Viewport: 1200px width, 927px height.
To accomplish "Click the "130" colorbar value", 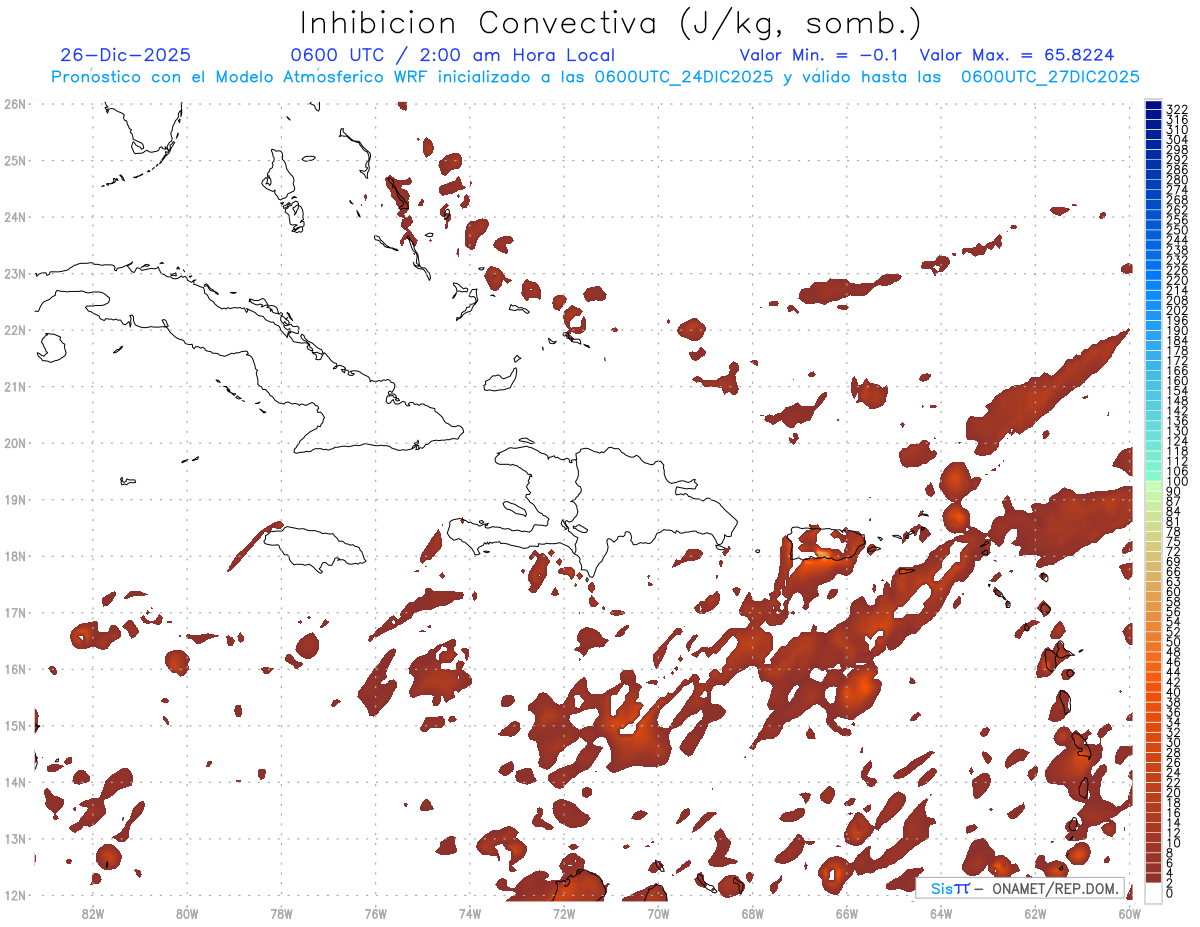I will (1176, 431).
